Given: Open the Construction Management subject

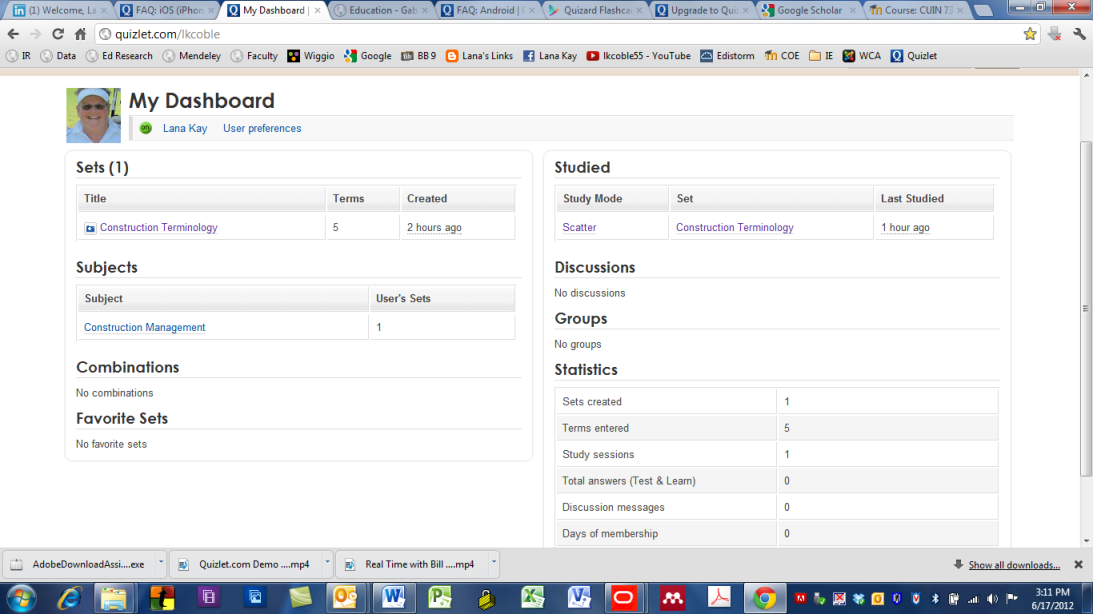Looking at the screenshot, I should [144, 327].
